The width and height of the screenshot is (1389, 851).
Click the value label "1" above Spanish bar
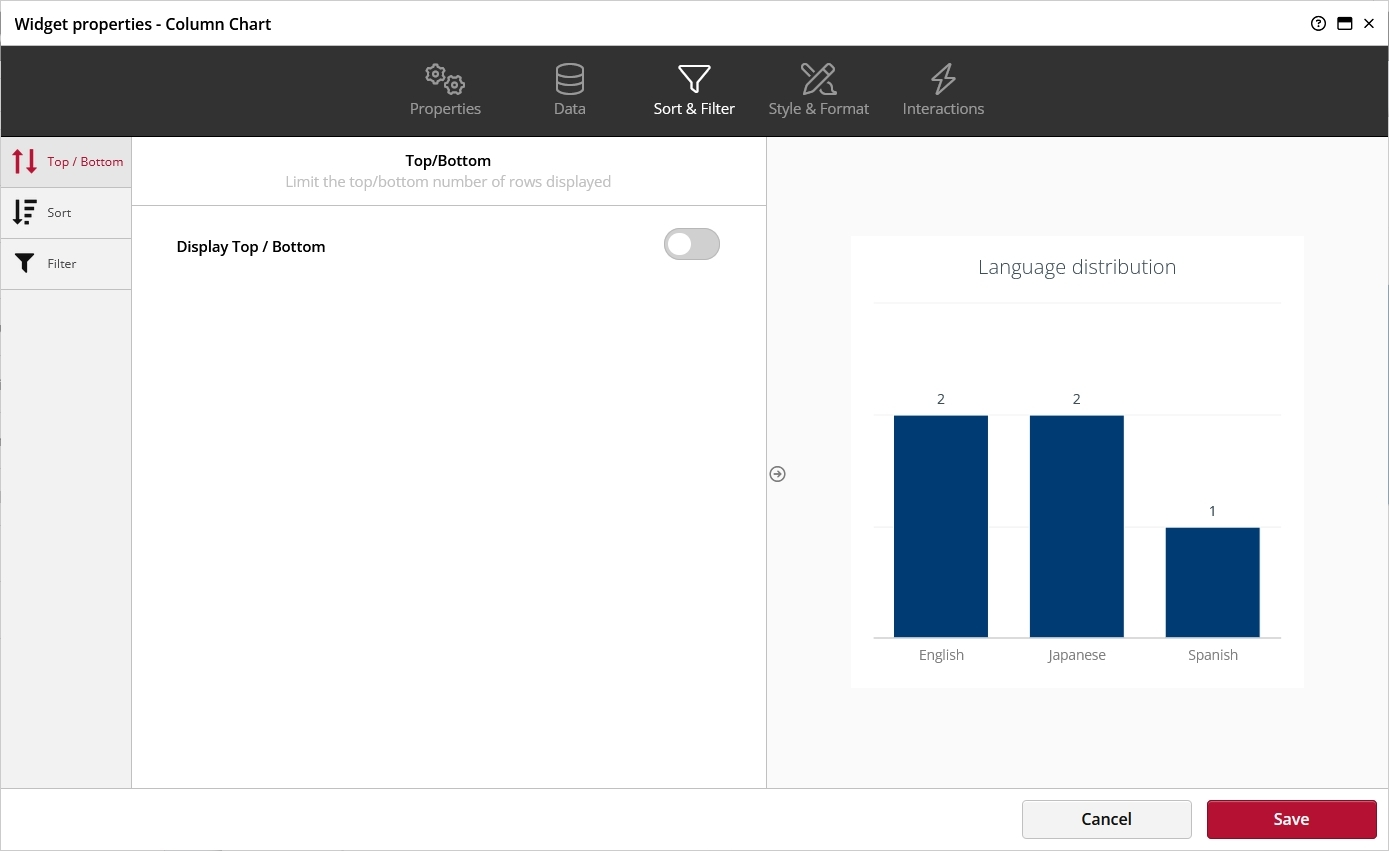coord(1213,511)
